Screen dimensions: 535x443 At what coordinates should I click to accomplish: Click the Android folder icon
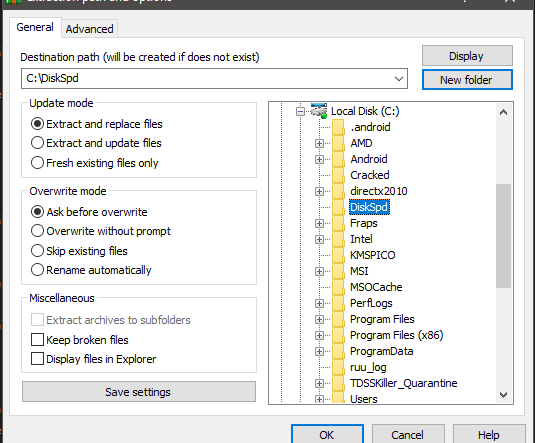[338, 159]
